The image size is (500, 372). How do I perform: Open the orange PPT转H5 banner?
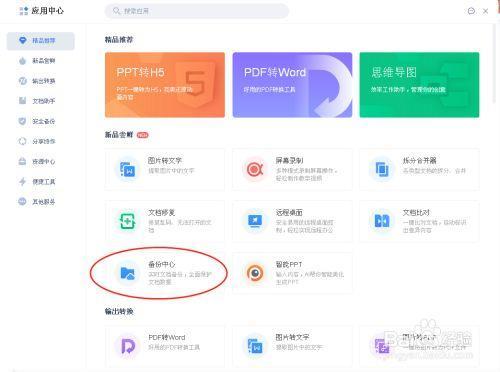[x=165, y=85]
